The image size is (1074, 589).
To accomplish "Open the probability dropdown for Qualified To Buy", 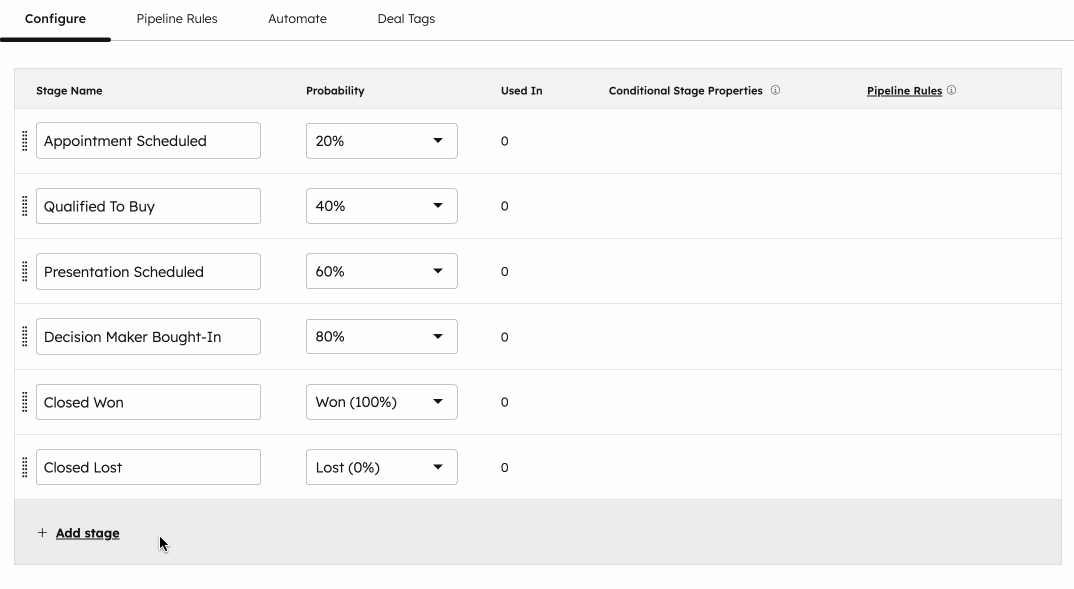I will (x=381, y=206).
